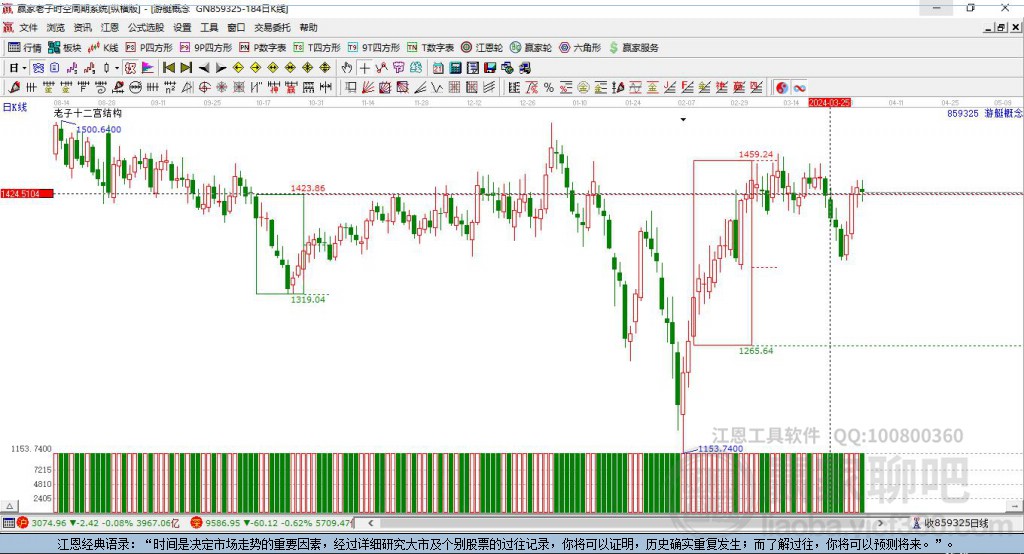The width and height of the screenshot is (1024, 554).
Task: Click the right arrow of the horizontal scrollbar
Action: point(880,523)
